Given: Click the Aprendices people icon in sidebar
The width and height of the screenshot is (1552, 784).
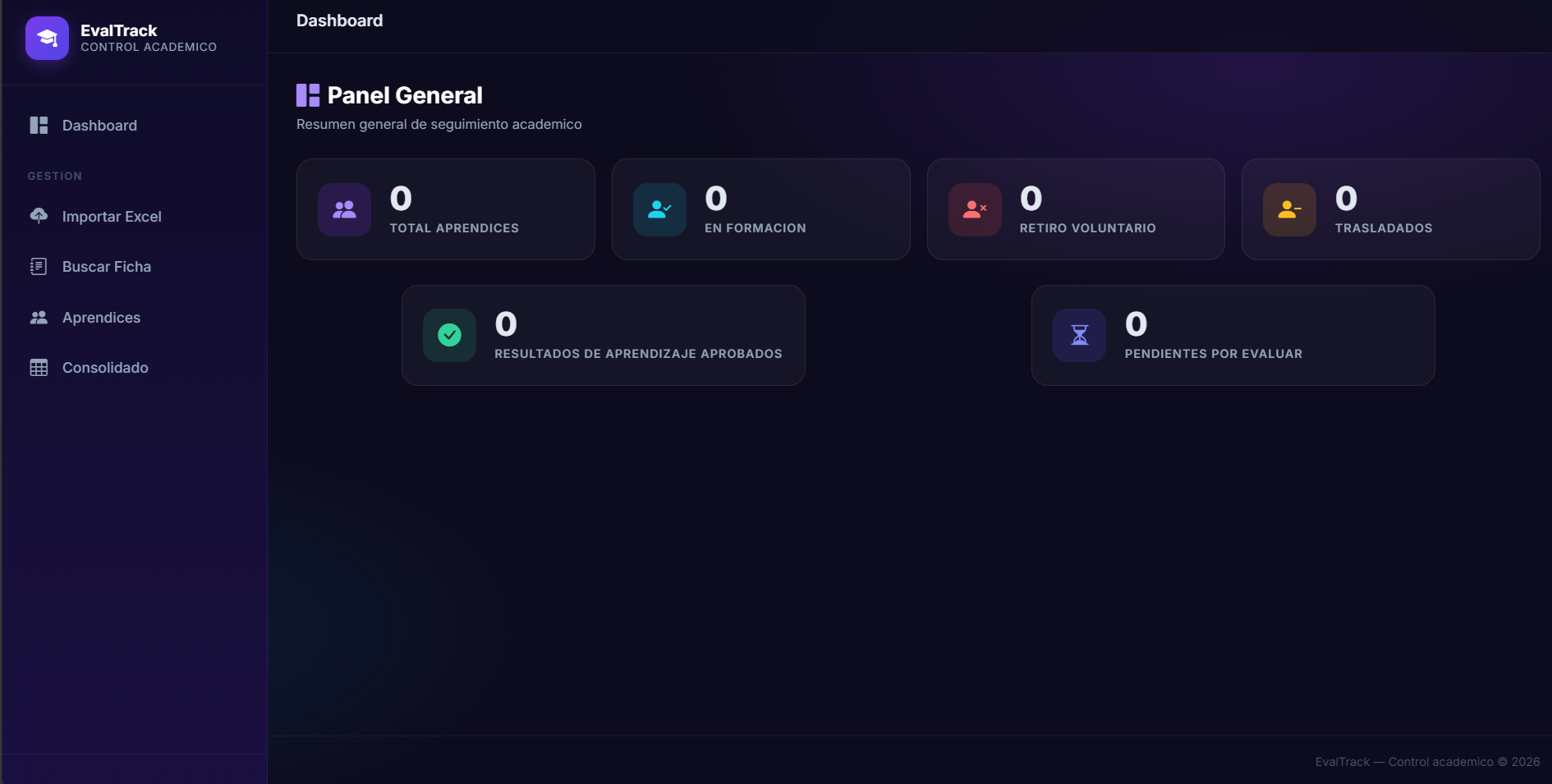Looking at the screenshot, I should 39,317.
